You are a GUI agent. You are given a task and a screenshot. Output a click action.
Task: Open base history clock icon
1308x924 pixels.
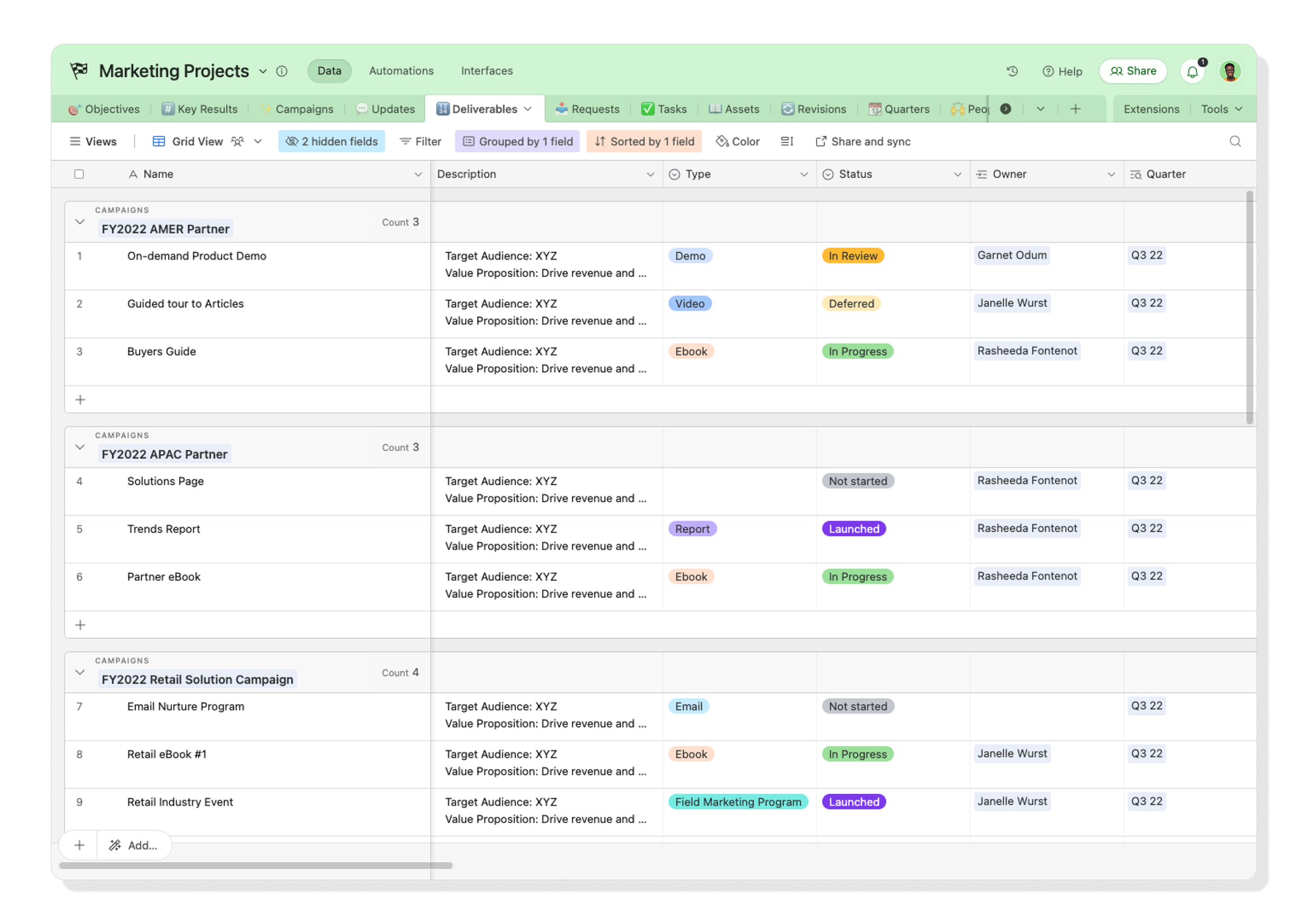point(1012,71)
